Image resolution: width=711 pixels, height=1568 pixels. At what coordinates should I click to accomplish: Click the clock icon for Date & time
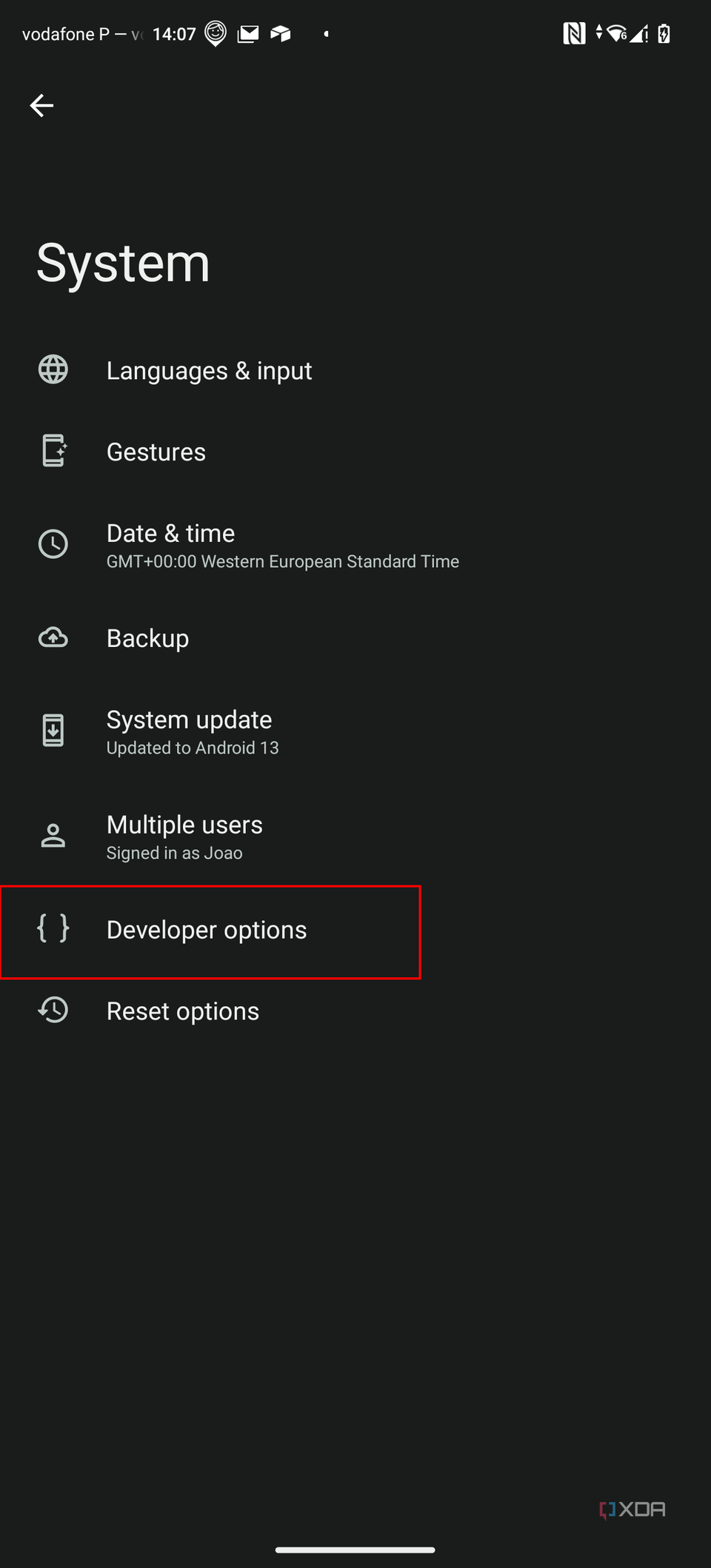tap(53, 544)
